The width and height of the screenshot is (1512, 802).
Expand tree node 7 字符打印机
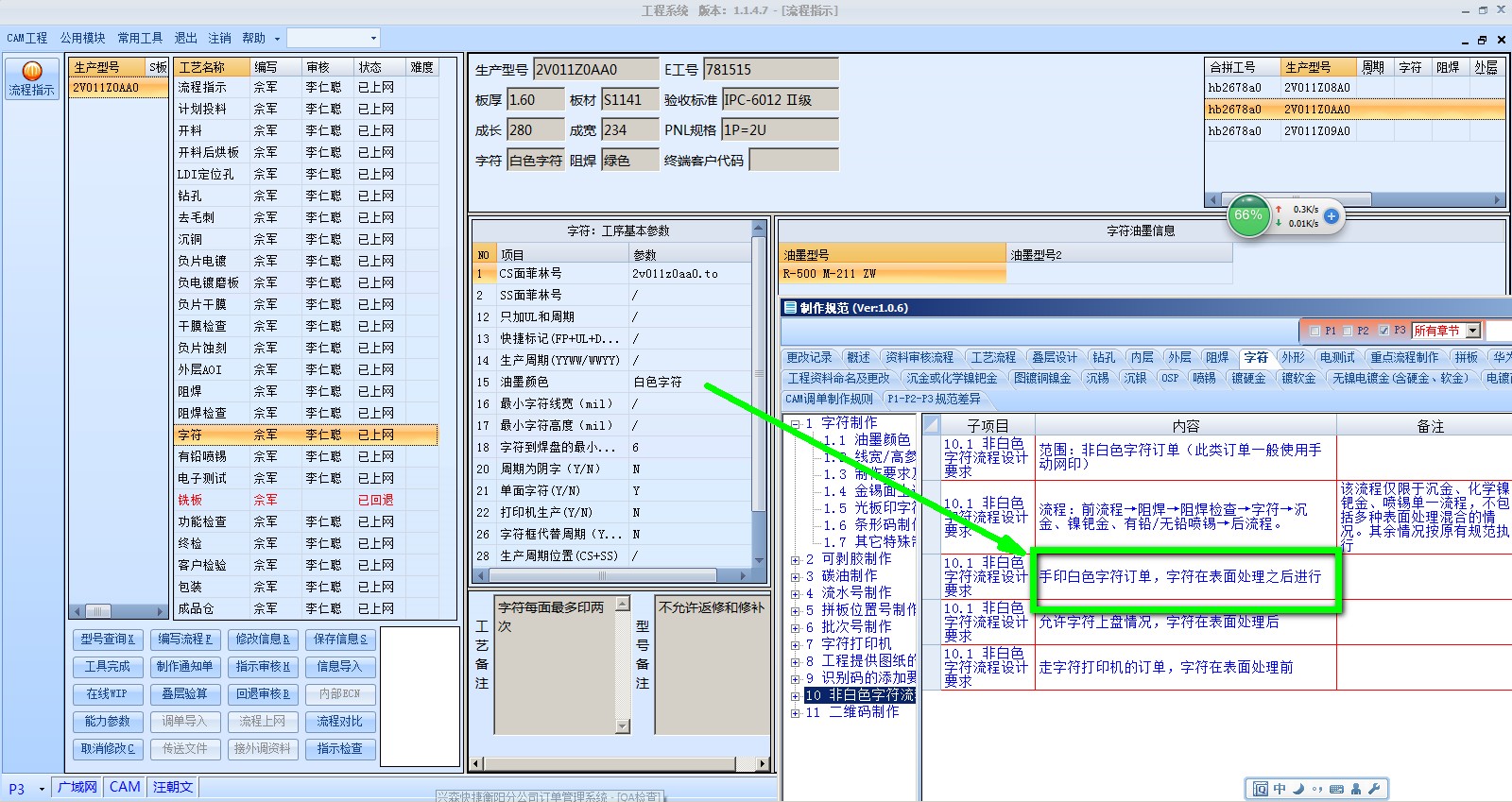click(x=796, y=644)
